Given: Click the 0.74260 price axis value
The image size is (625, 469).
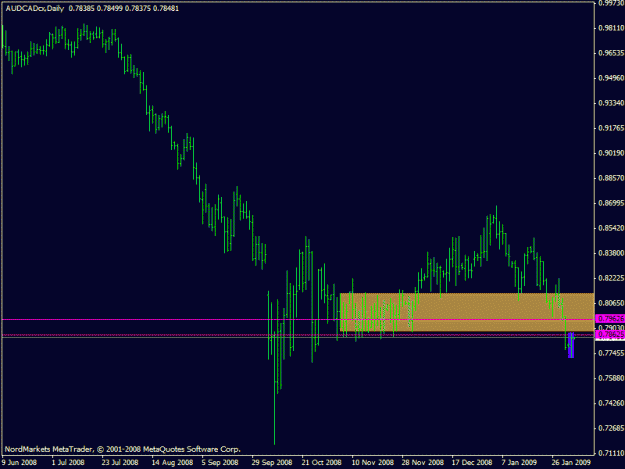Looking at the screenshot, I should click(611, 403).
